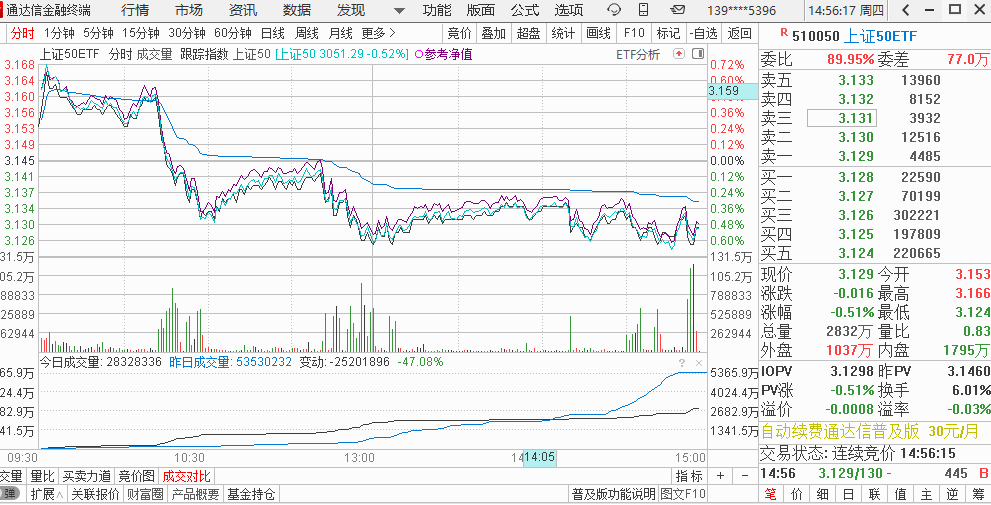This screenshot has width=991, height=505.
Task: Click -自选 to remove from watchlist
Action: tap(703, 33)
